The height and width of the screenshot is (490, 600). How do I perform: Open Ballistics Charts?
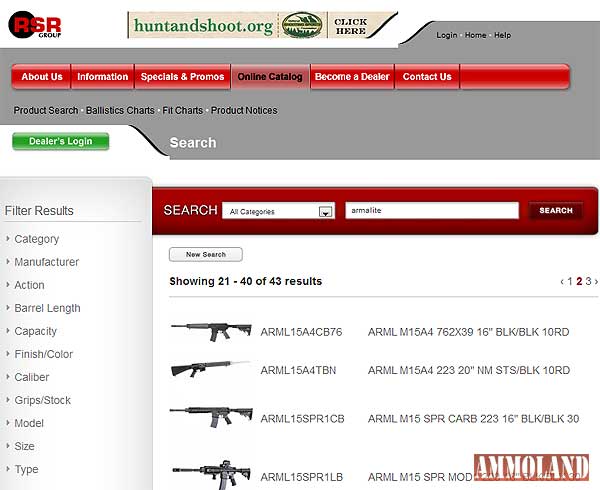coord(120,110)
